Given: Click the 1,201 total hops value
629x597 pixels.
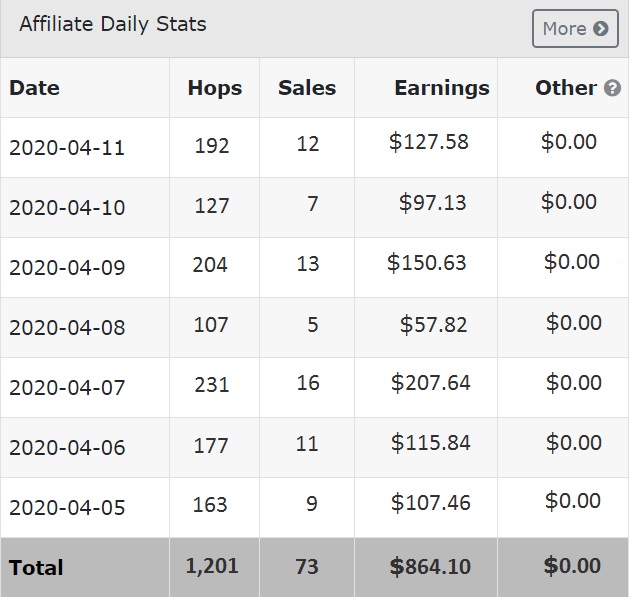Looking at the screenshot, I should pyautogui.click(x=212, y=566).
